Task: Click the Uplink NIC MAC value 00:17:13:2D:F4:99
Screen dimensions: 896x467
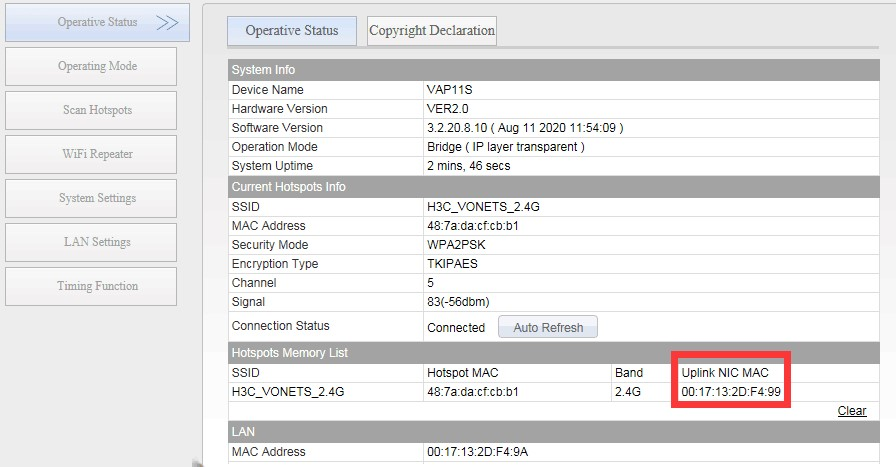Action: (731, 392)
